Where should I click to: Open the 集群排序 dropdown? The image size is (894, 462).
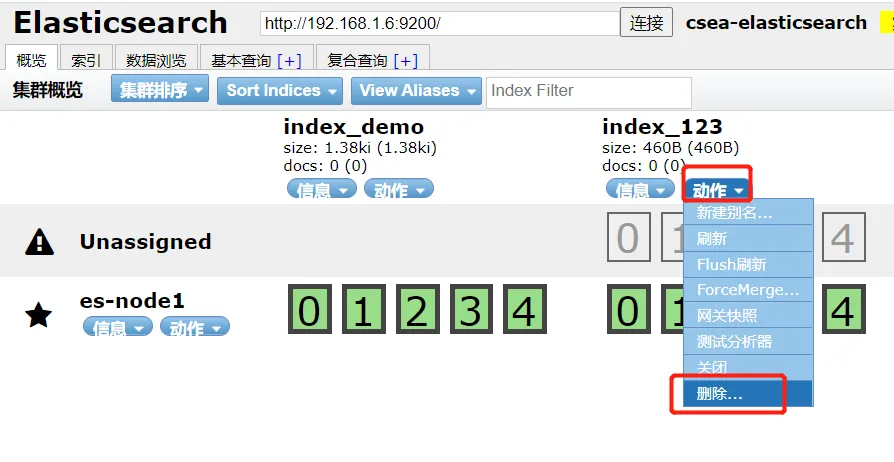click(x=160, y=90)
